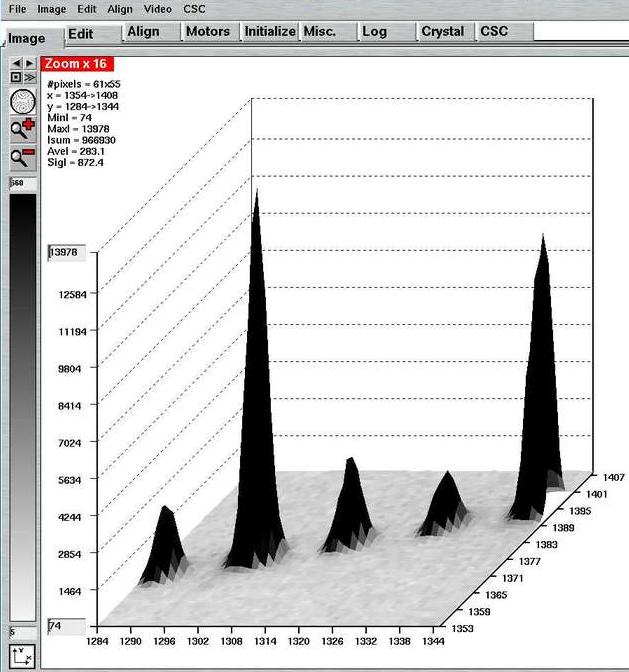This screenshot has width=629, height=672.
Task: Click the 'y = 1284->1344' range text
Action: pos(83,106)
